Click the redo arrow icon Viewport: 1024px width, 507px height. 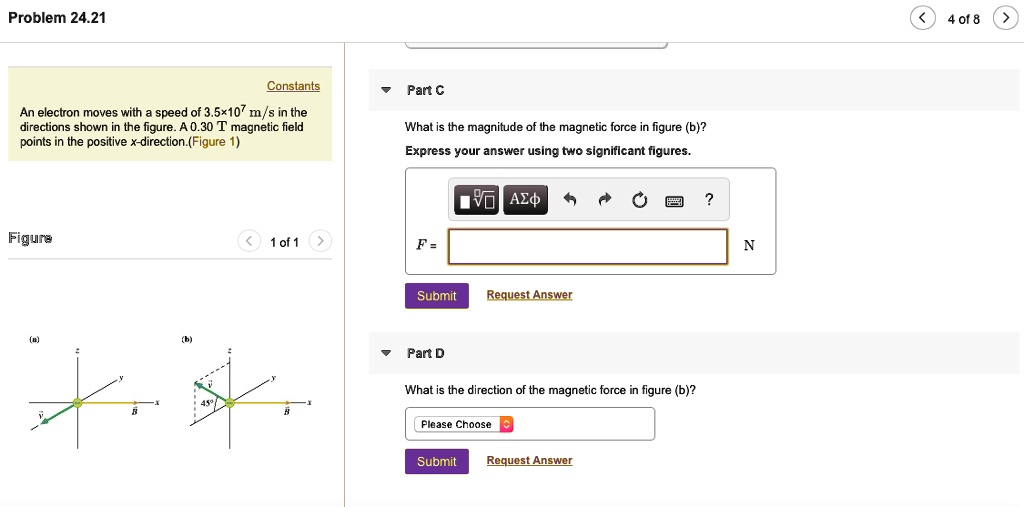click(605, 200)
